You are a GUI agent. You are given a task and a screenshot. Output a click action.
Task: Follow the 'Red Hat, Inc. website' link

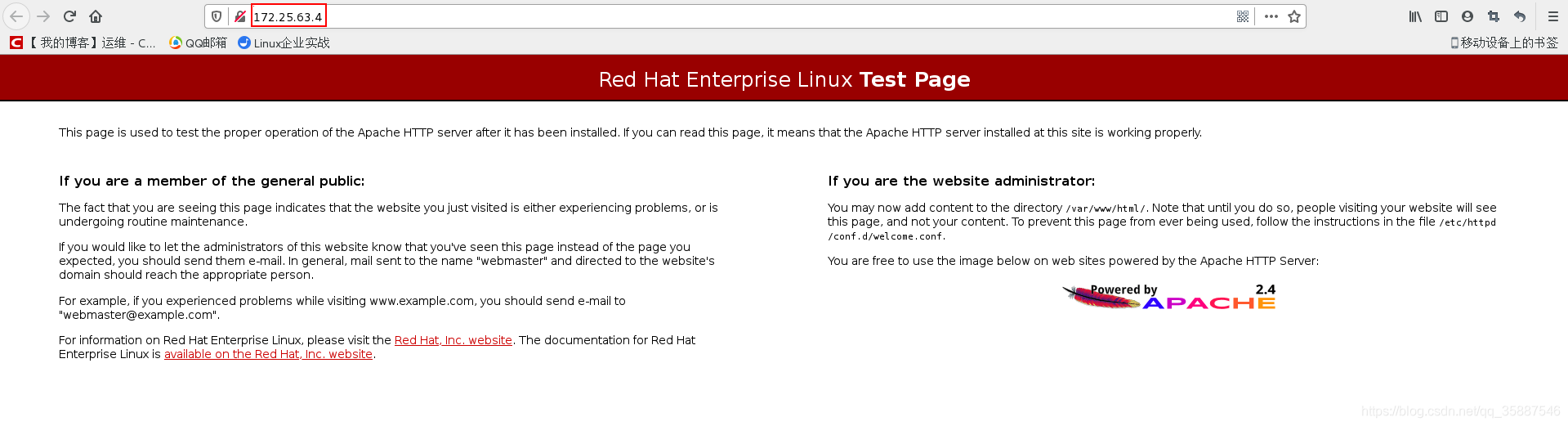(x=453, y=340)
